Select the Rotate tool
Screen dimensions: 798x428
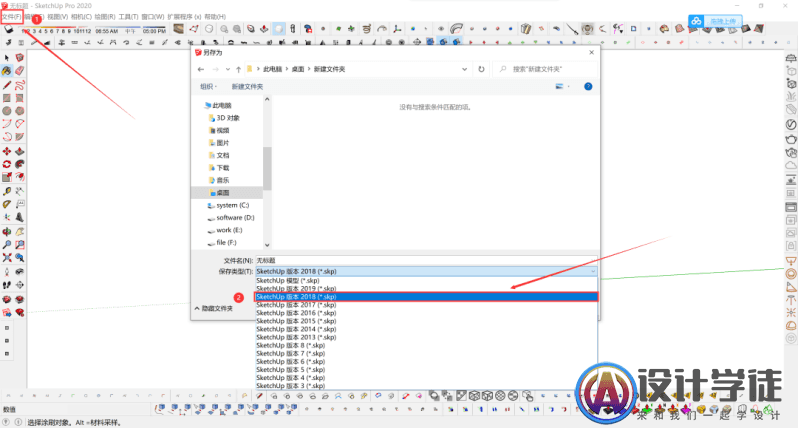(7, 164)
